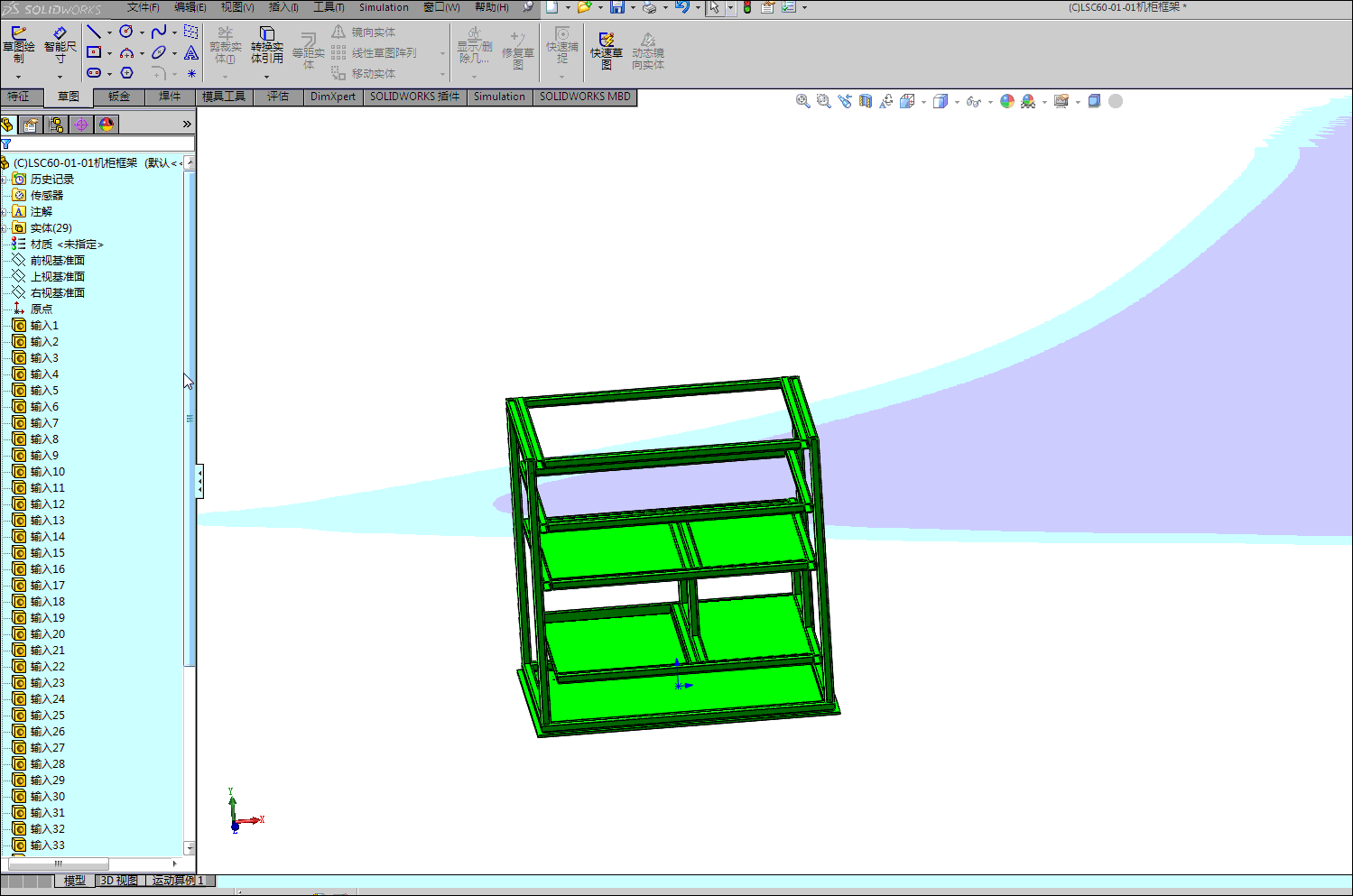Open 编辑(E) menu

point(190,7)
